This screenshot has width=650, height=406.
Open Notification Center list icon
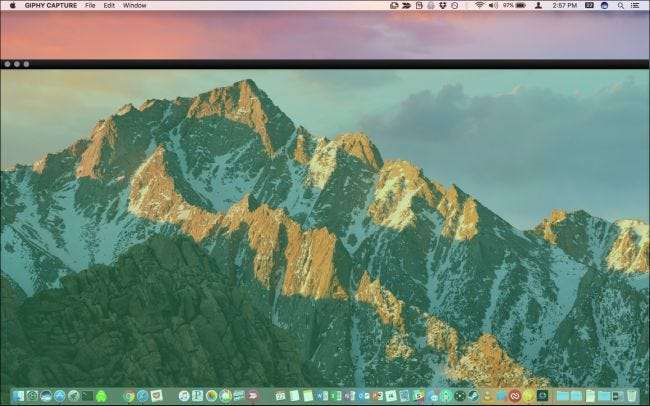coord(636,5)
